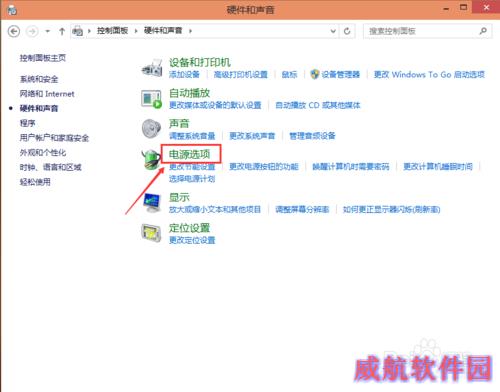Click the 调整屏幕分辨率 link
The image size is (500, 392).
(x=302, y=210)
